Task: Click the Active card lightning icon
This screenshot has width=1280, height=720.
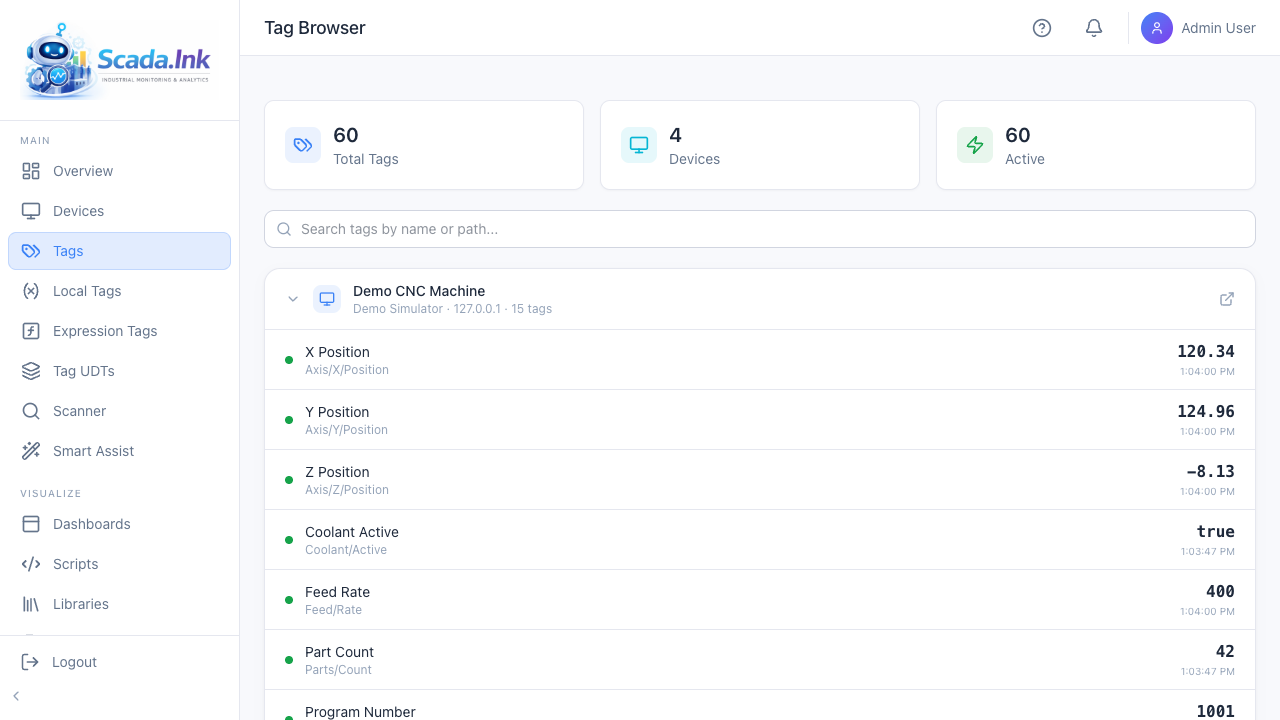Action: point(975,145)
